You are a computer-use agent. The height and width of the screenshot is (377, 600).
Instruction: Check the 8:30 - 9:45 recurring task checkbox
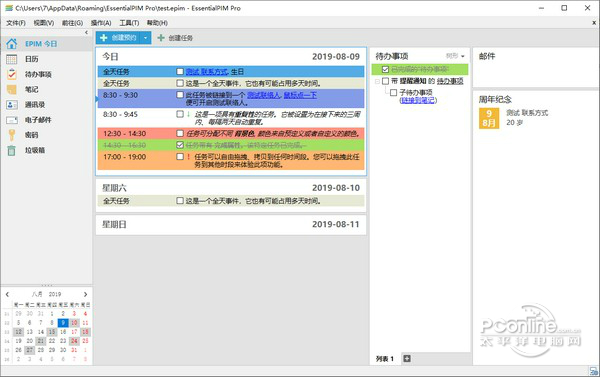click(180, 114)
